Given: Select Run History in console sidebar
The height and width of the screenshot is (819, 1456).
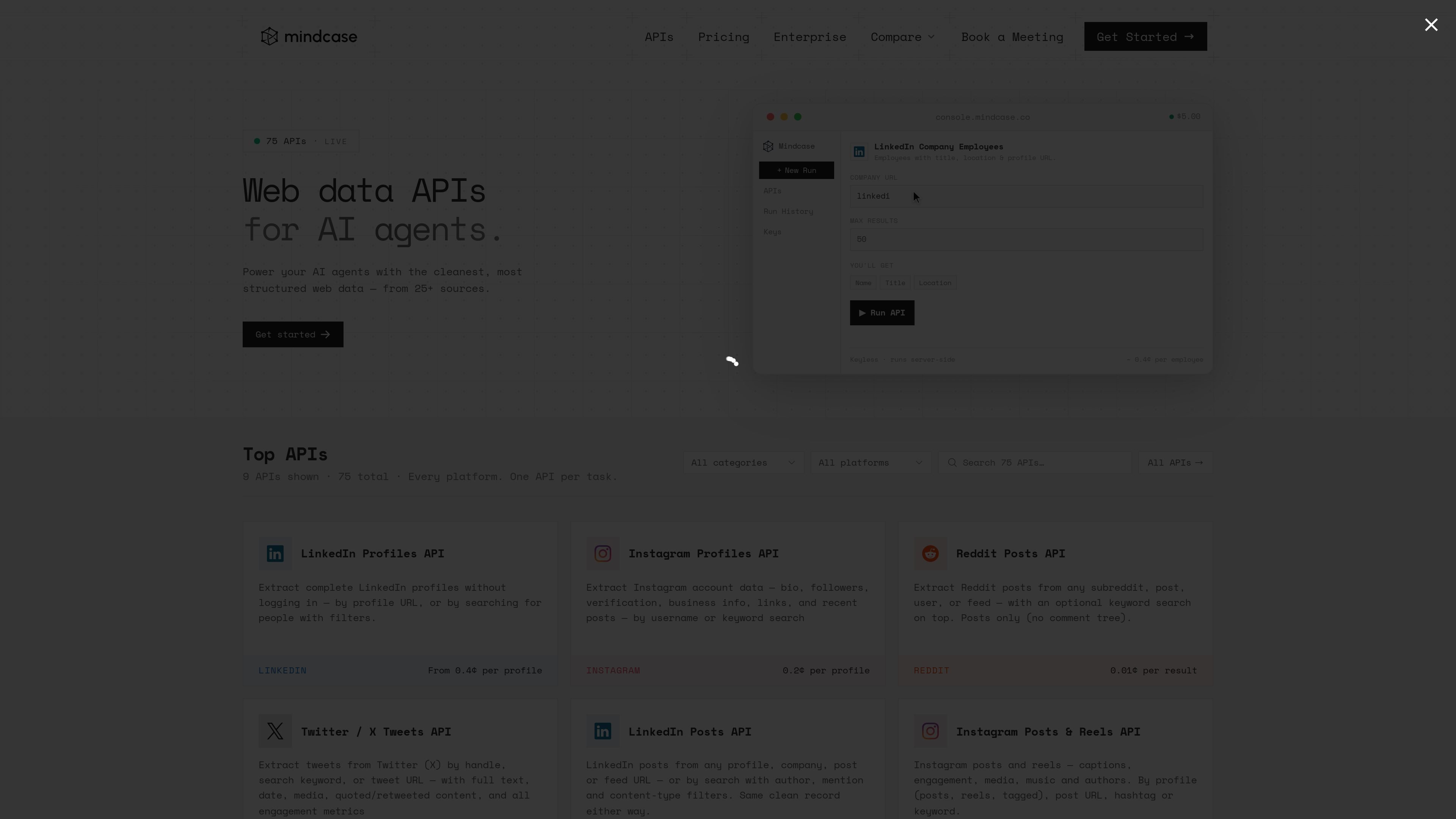Looking at the screenshot, I should 788,212.
